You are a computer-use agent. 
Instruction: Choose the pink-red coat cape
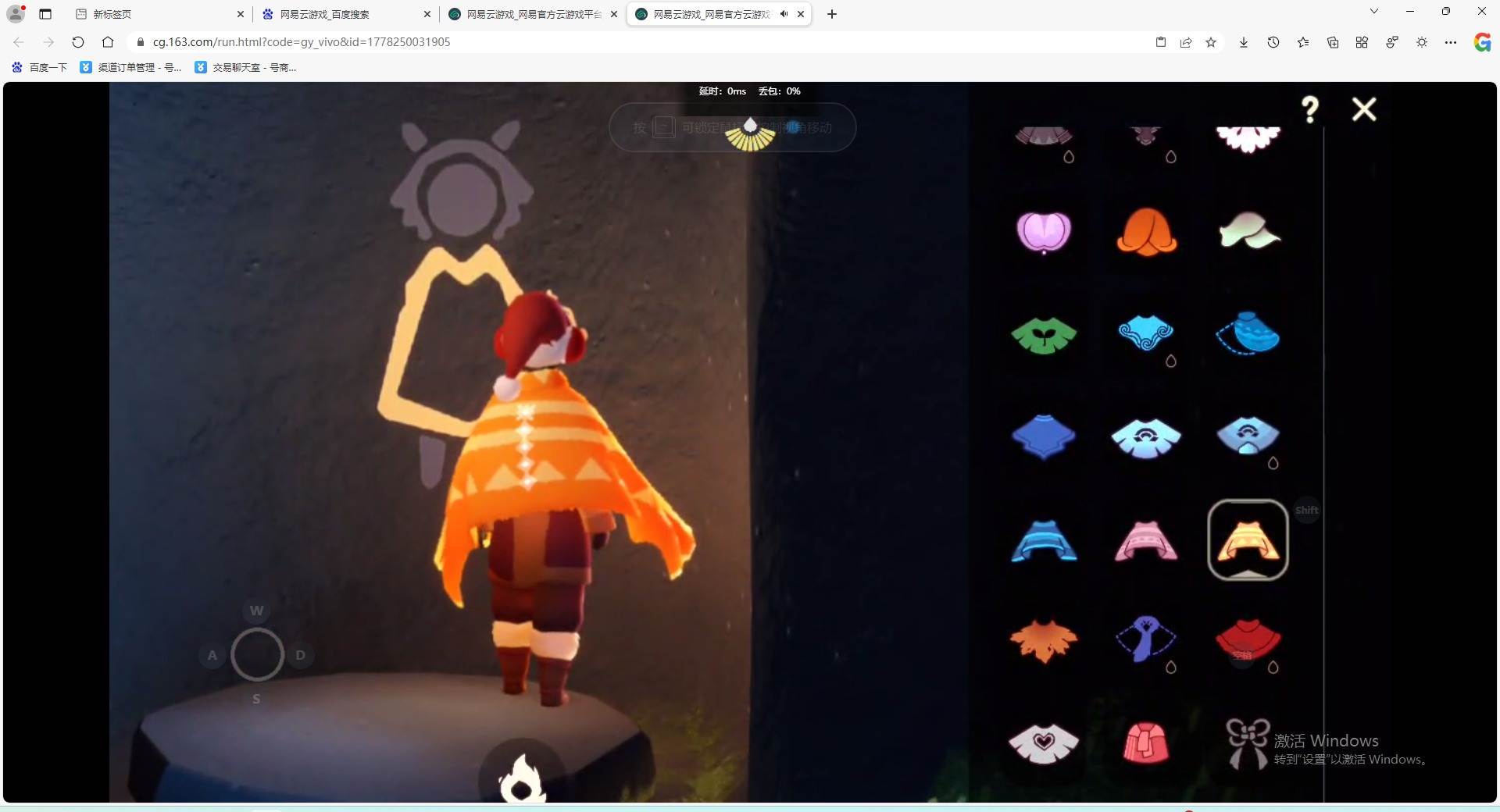point(1146,743)
